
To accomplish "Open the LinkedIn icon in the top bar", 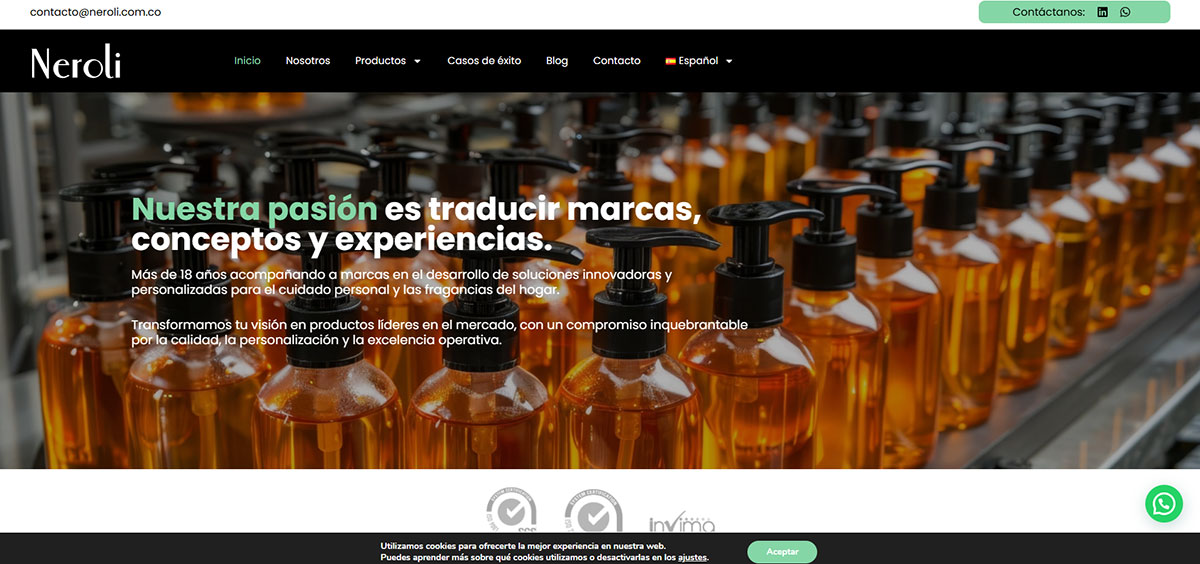I will [1102, 12].
